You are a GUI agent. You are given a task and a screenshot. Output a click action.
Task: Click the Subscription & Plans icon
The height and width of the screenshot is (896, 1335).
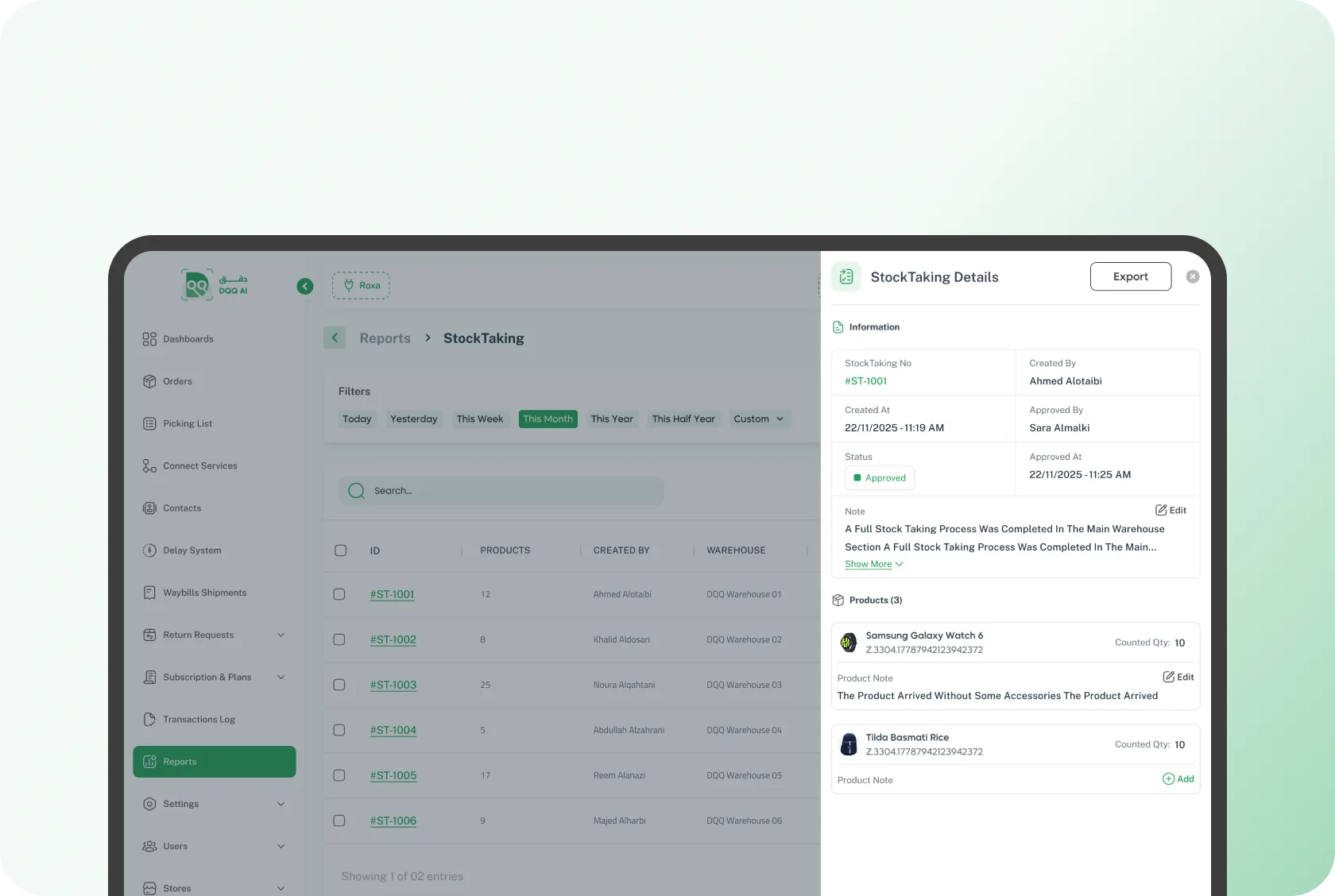(x=149, y=677)
